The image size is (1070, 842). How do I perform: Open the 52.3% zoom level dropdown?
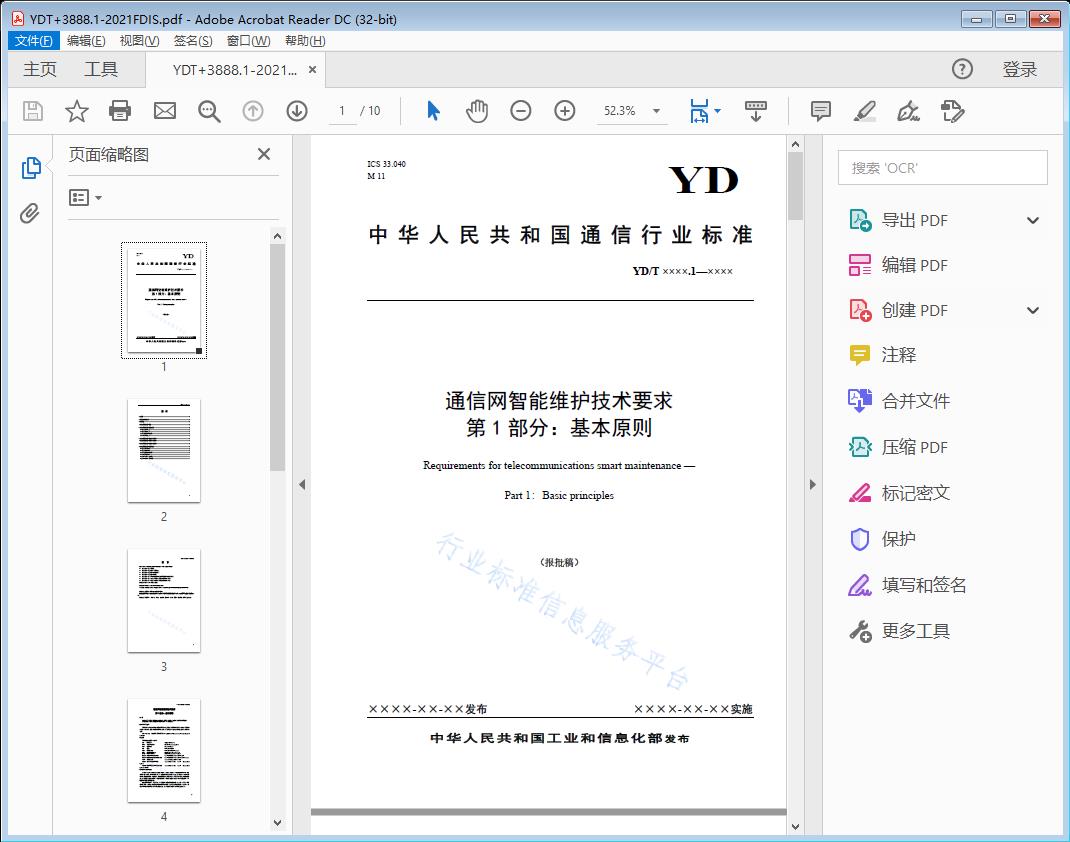pyautogui.click(x=632, y=111)
